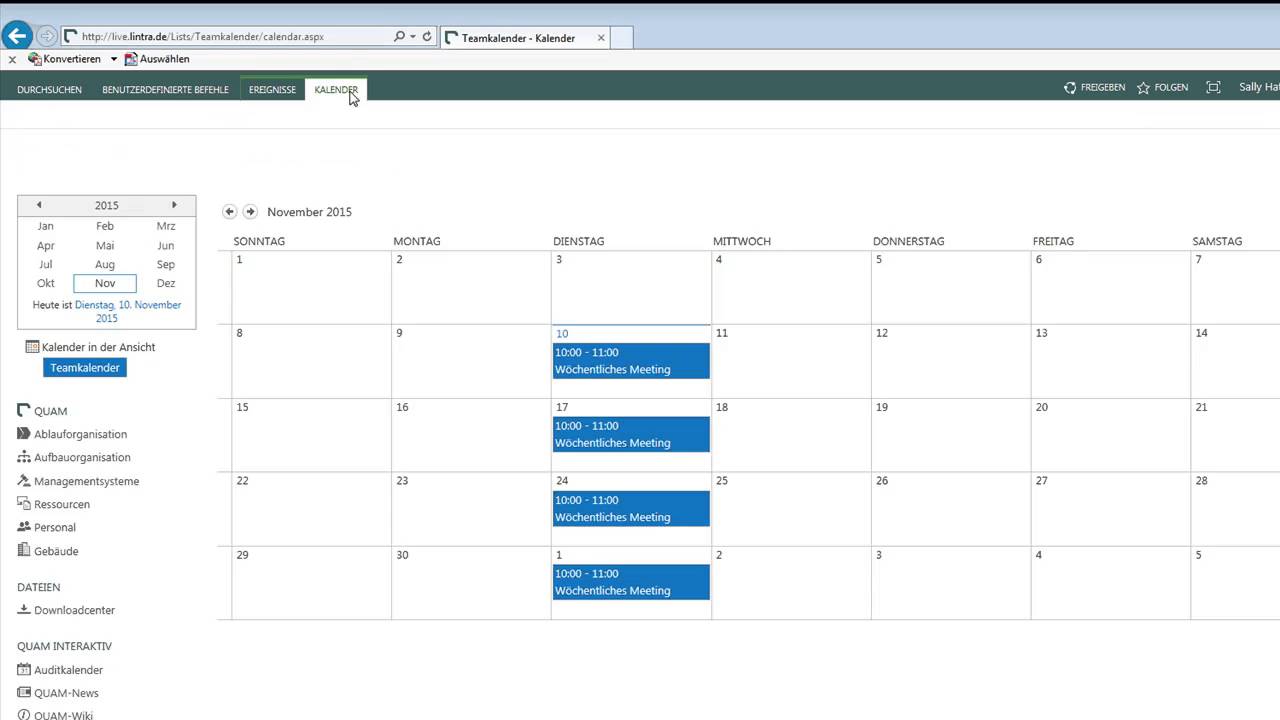Open the Downloadcenter link

[74, 610]
